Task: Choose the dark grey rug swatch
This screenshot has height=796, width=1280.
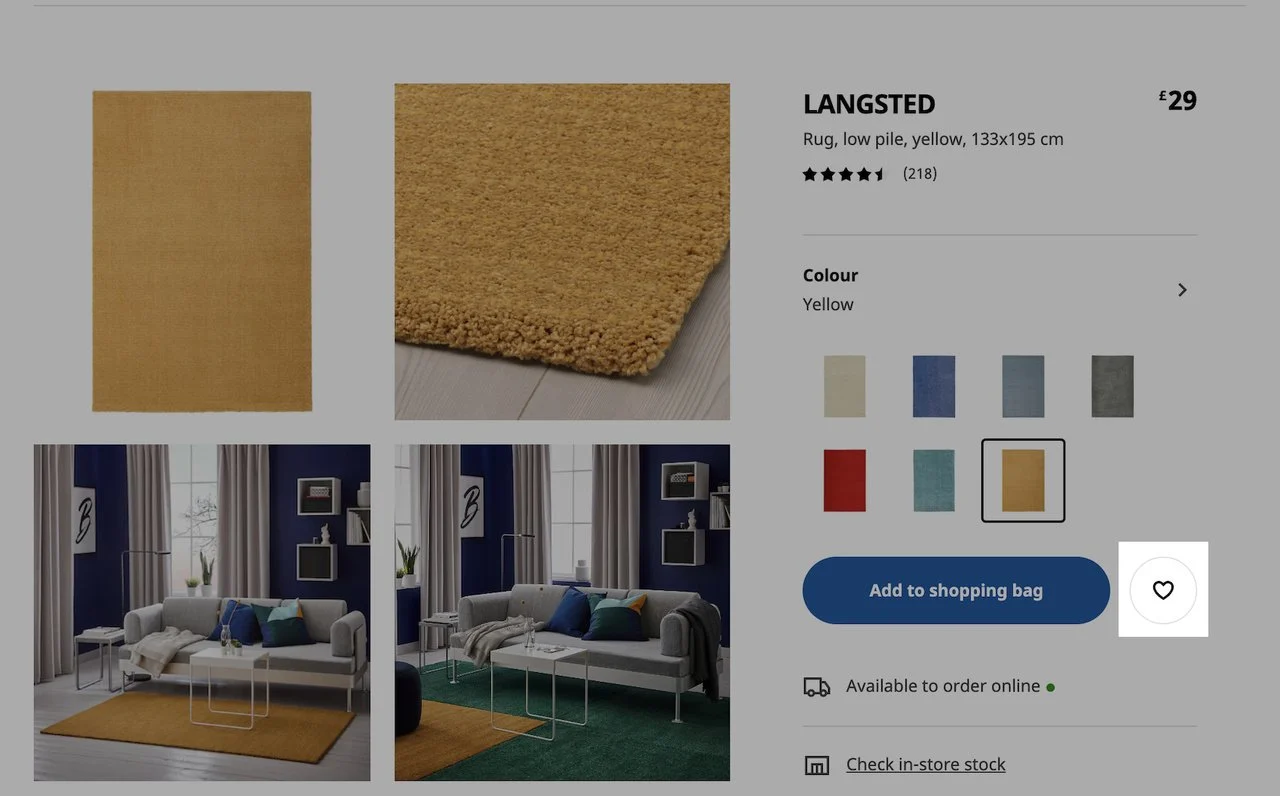Action: (1112, 386)
